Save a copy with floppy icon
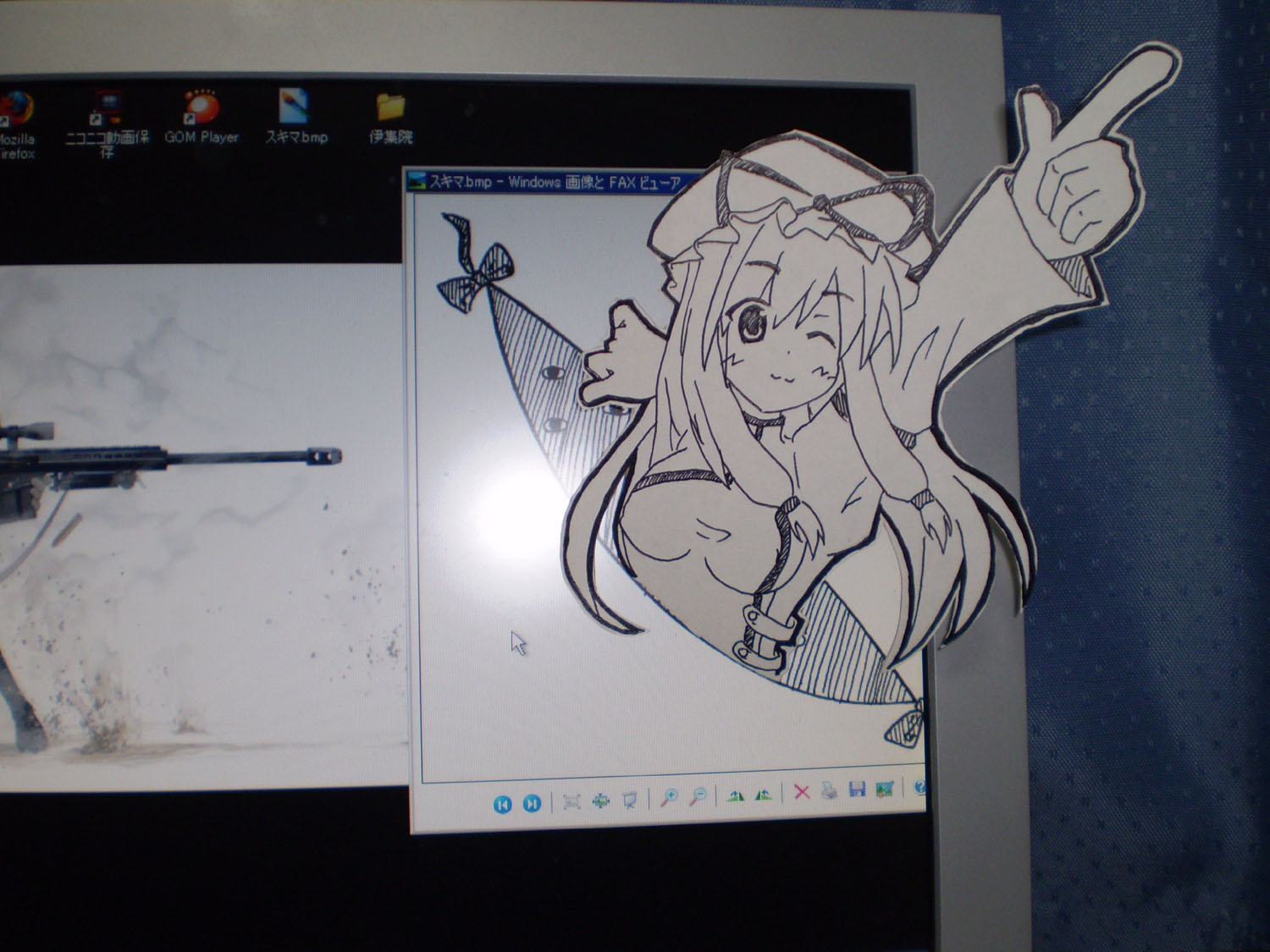 tap(857, 790)
